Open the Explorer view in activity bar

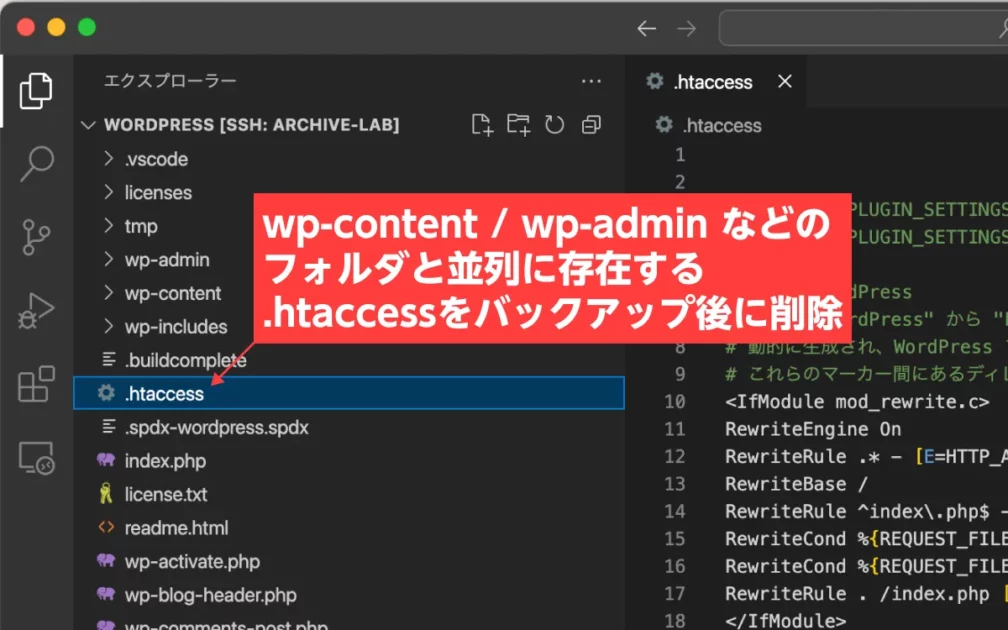coord(36,91)
